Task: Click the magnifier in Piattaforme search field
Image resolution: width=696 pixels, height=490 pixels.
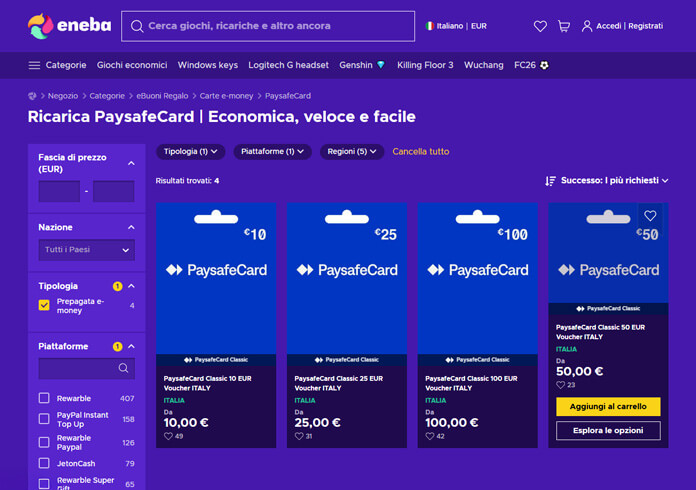Action: pyautogui.click(x=123, y=368)
